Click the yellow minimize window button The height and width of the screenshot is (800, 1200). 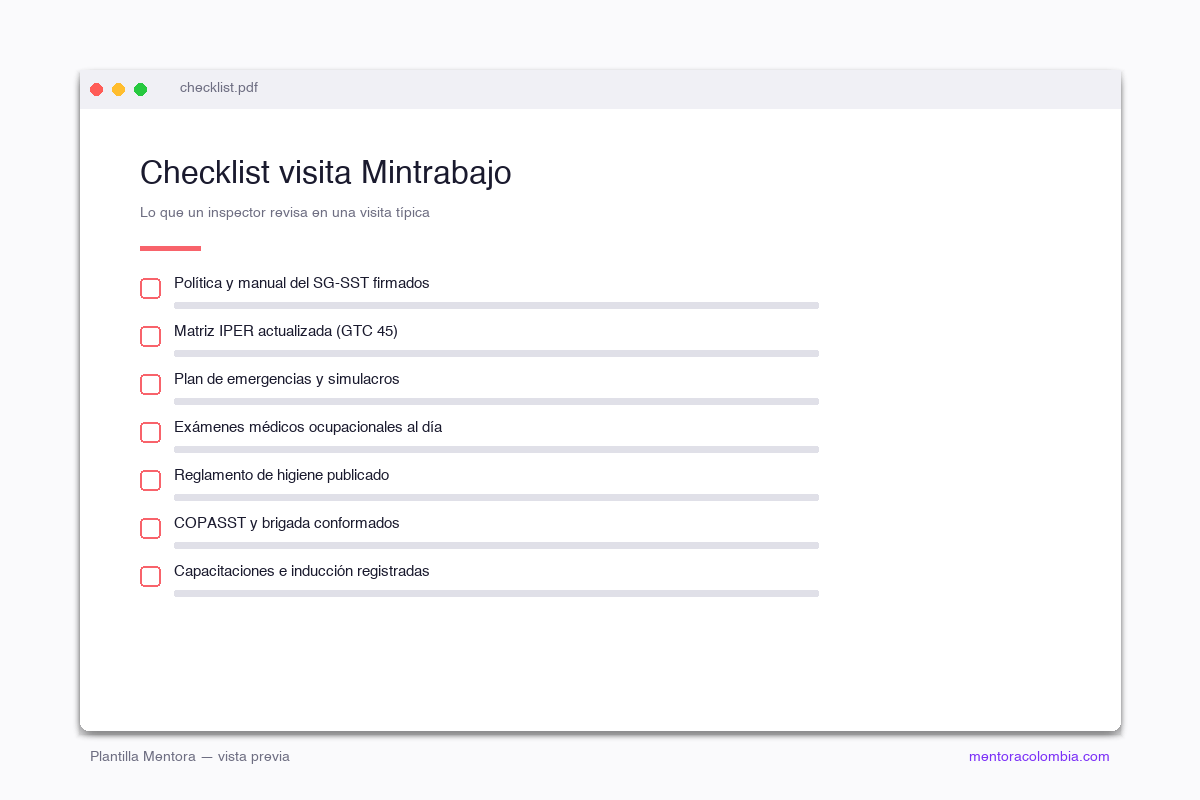point(119,89)
